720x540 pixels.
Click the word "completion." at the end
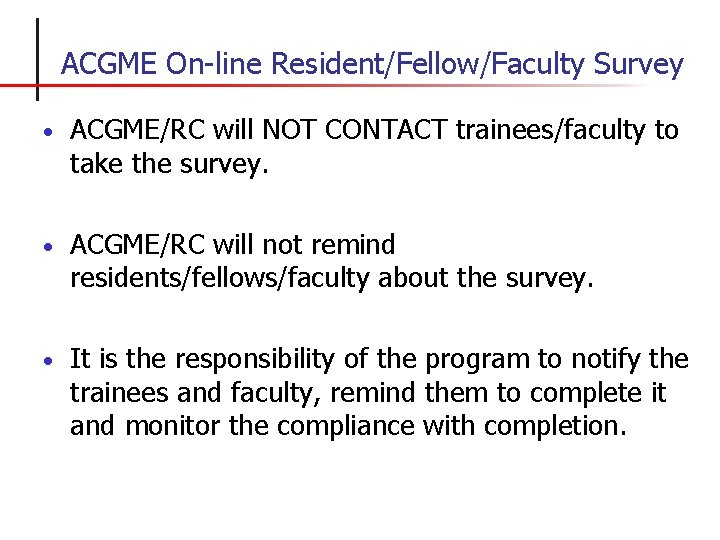pos(555,426)
